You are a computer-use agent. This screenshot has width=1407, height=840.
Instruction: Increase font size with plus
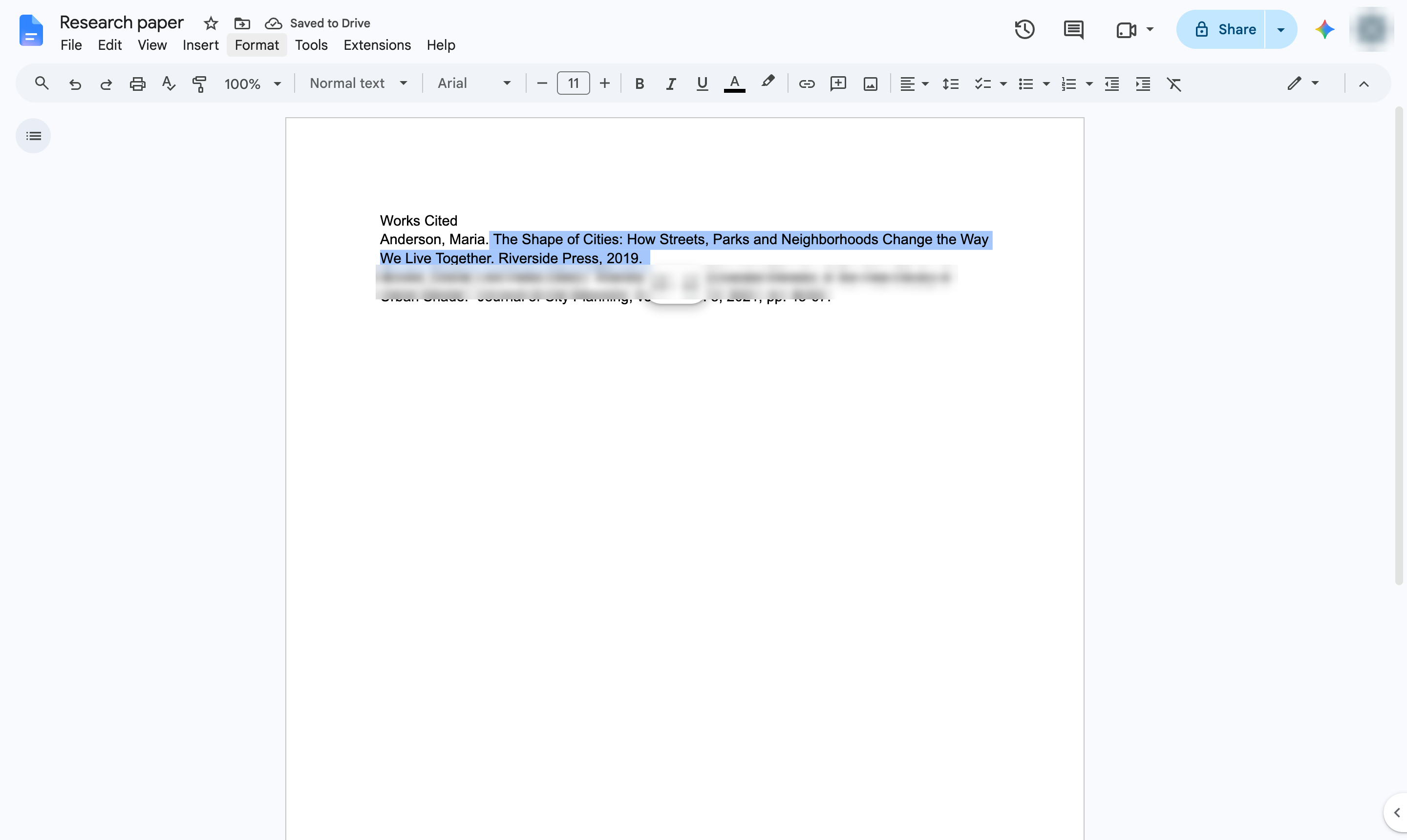click(605, 84)
